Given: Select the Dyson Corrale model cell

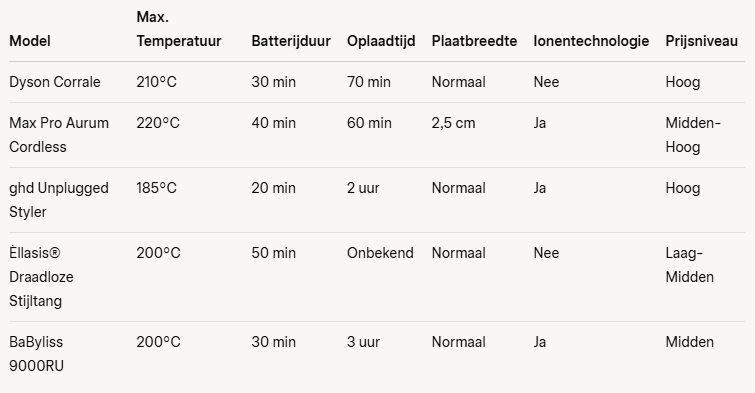Looking at the screenshot, I should (x=55, y=82).
